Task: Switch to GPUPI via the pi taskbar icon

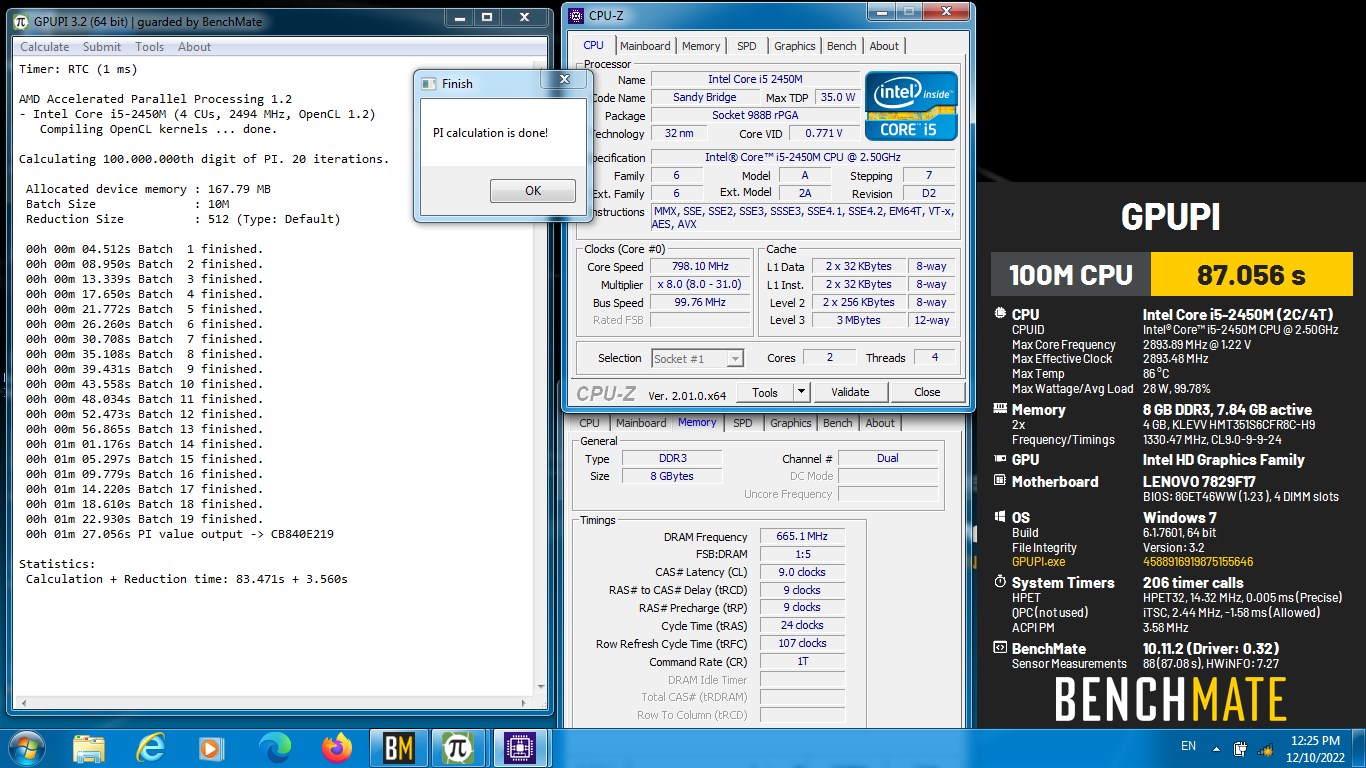Action: tap(458, 748)
